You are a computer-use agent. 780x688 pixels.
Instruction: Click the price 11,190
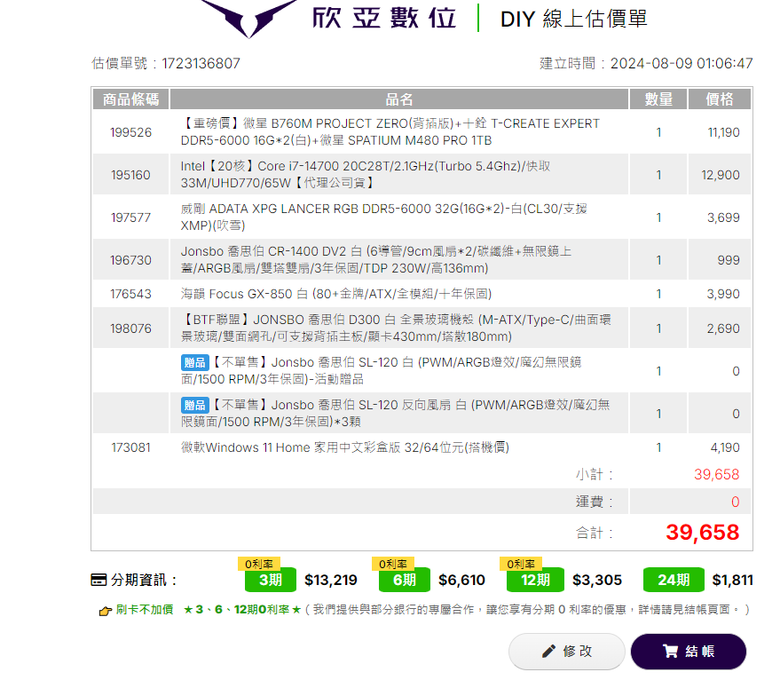[x=724, y=132]
